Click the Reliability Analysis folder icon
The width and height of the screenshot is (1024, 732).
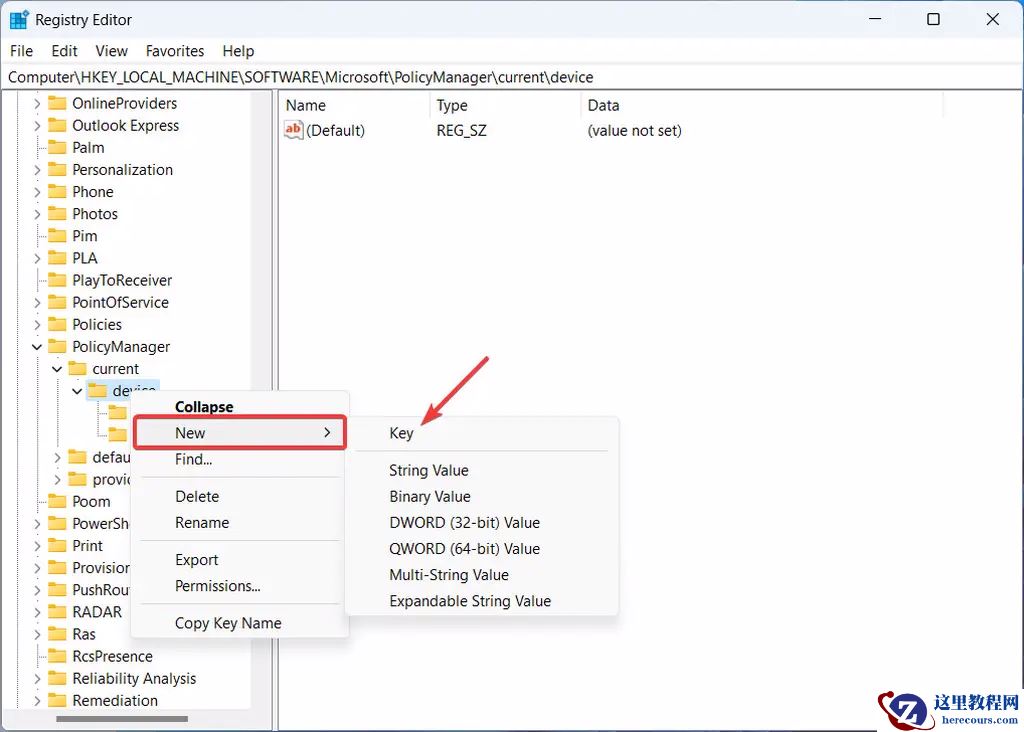[x=57, y=678]
